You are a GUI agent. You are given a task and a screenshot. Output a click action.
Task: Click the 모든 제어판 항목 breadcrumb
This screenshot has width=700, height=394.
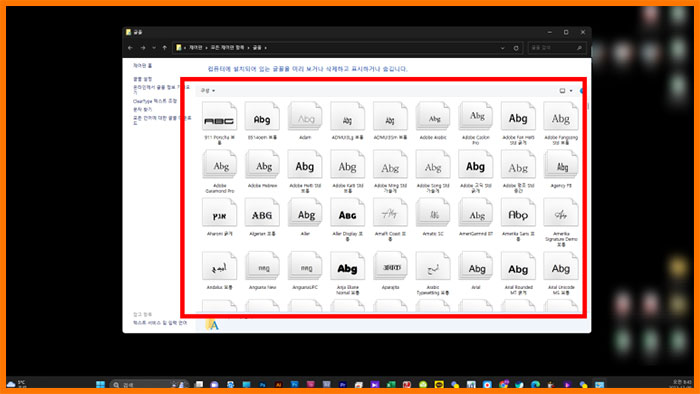(228, 47)
